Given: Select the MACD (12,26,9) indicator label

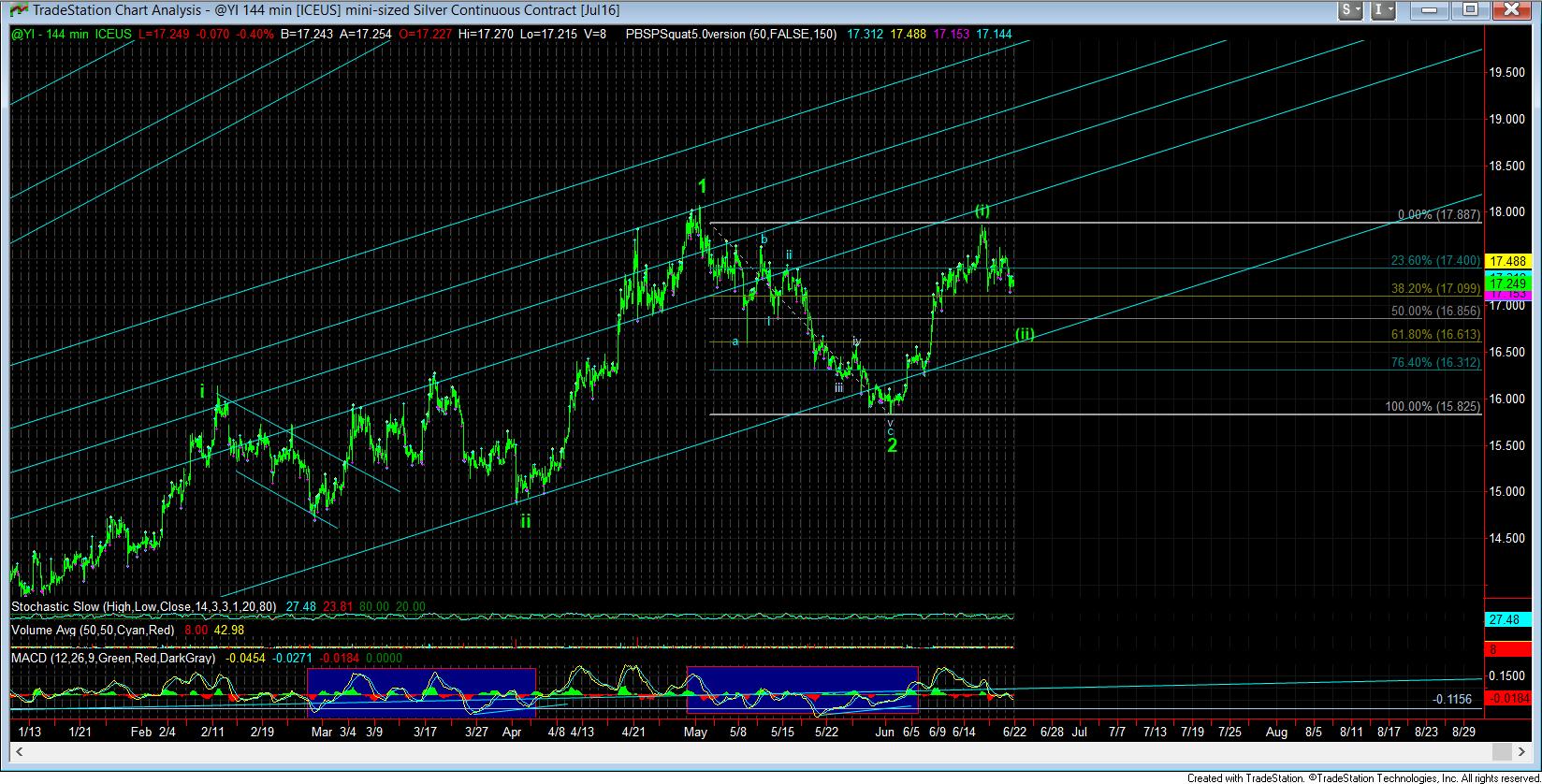Looking at the screenshot, I should pos(113,658).
